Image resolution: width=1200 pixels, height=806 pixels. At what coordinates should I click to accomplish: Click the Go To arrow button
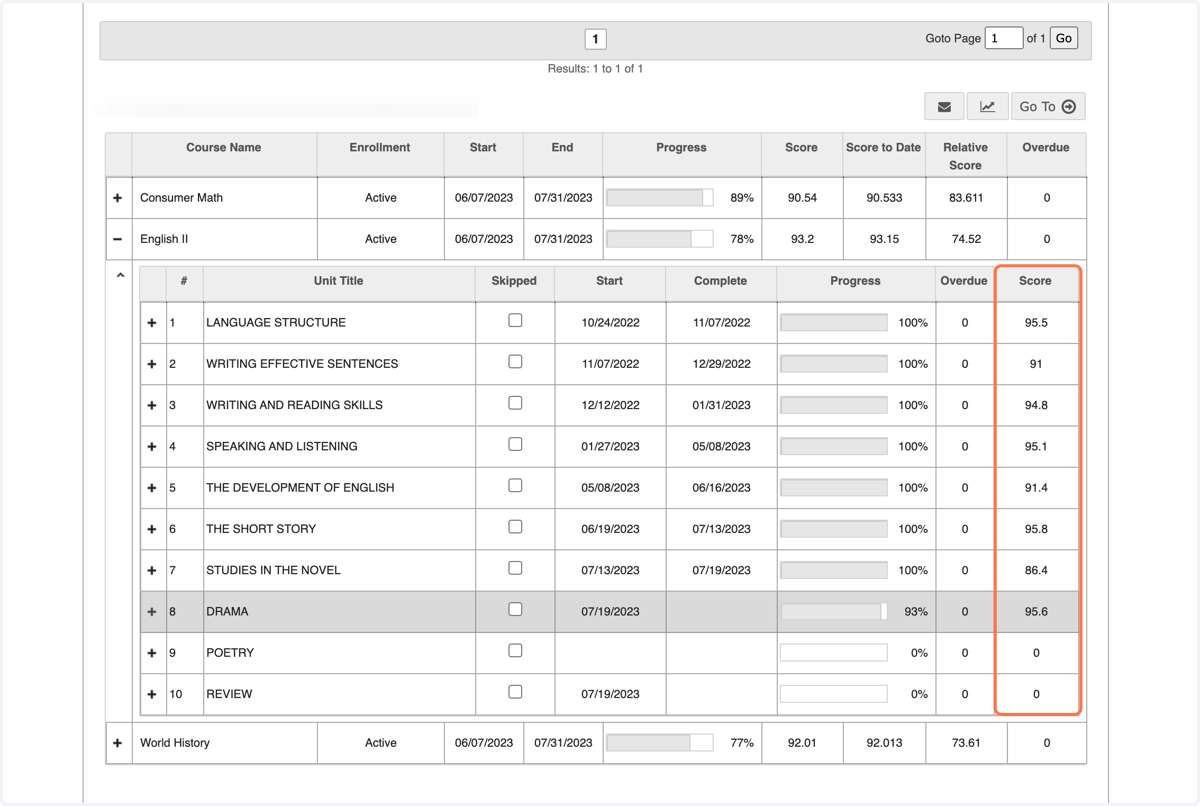[x=1047, y=106]
